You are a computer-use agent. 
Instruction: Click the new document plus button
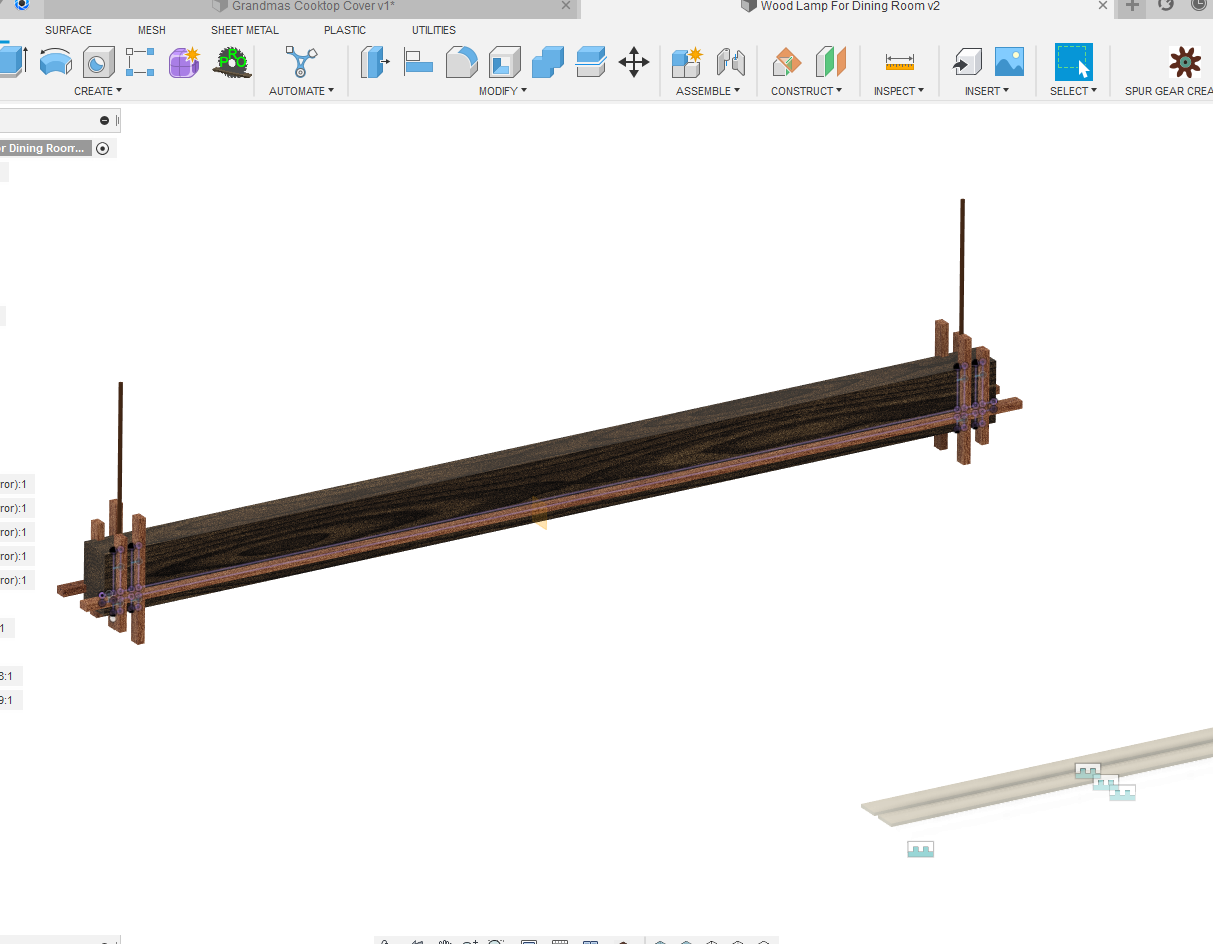pos(1130,6)
